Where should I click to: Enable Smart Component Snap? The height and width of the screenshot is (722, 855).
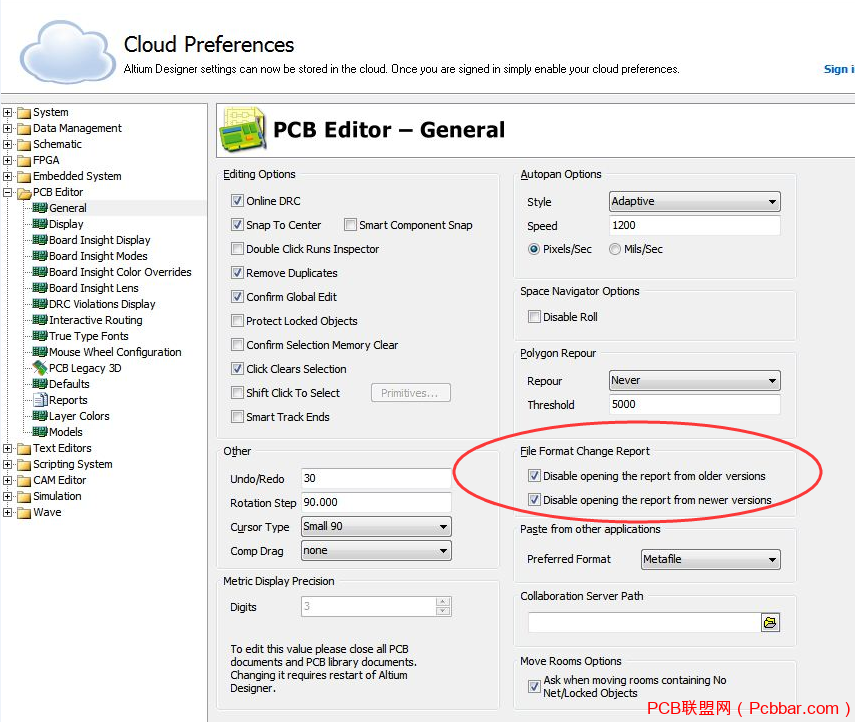coord(350,225)
